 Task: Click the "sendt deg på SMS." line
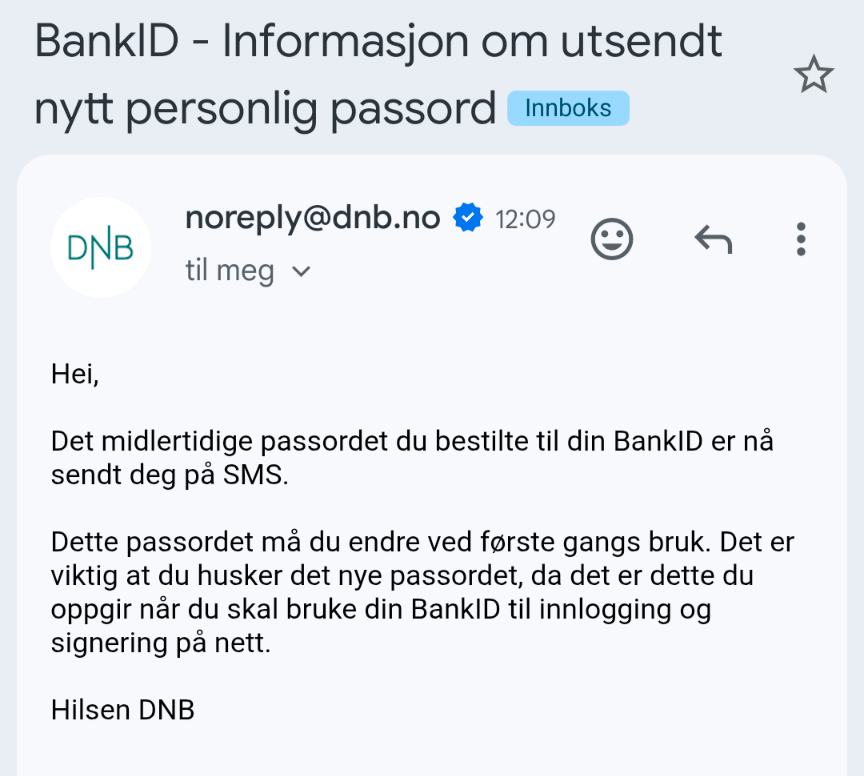(x=169, y=475)
